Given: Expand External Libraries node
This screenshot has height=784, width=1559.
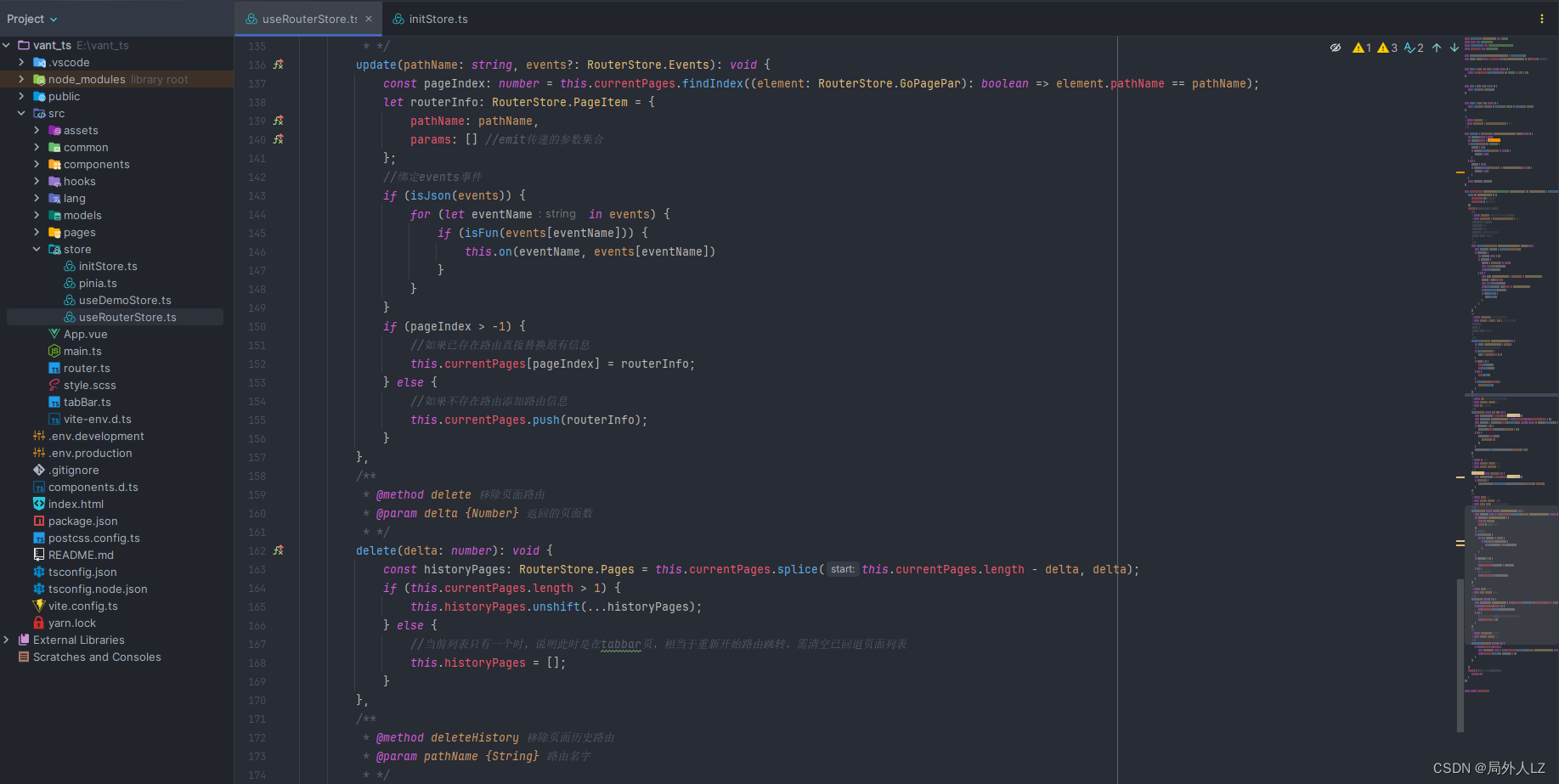Looking at the screenshot, I should [7, 640].
